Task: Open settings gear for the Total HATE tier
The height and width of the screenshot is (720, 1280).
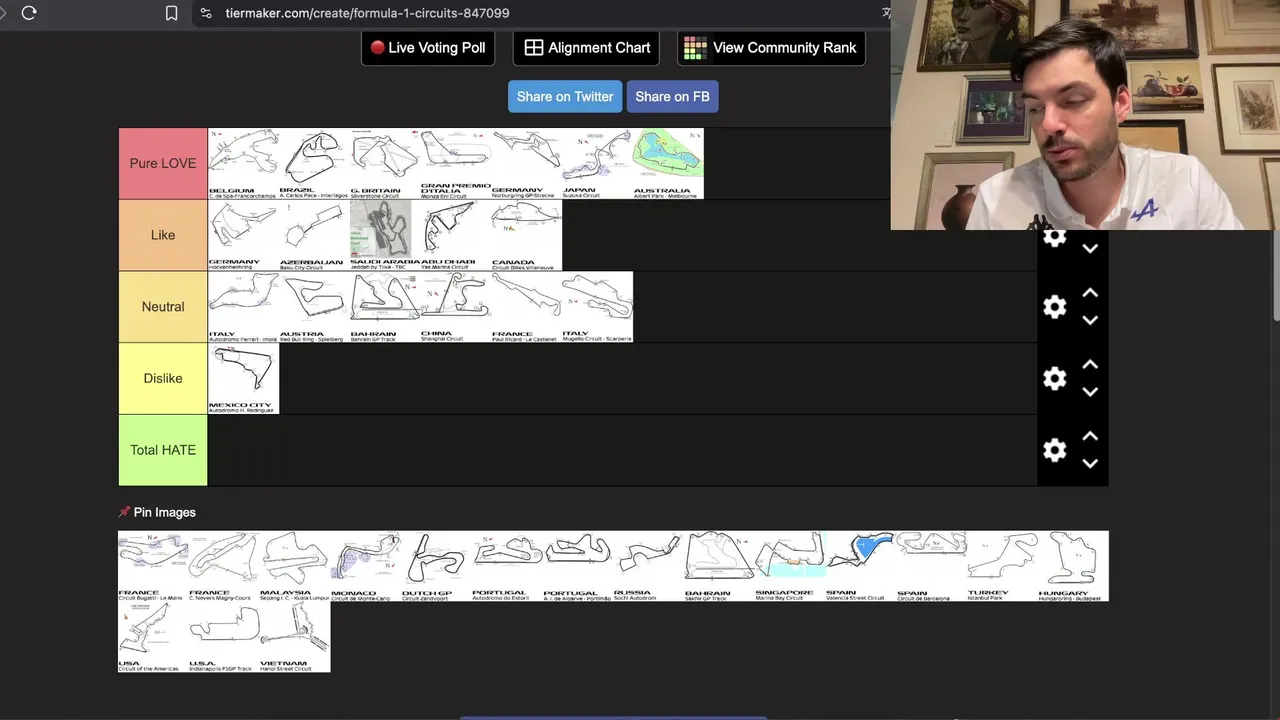Action: (x=1054, y=450)
